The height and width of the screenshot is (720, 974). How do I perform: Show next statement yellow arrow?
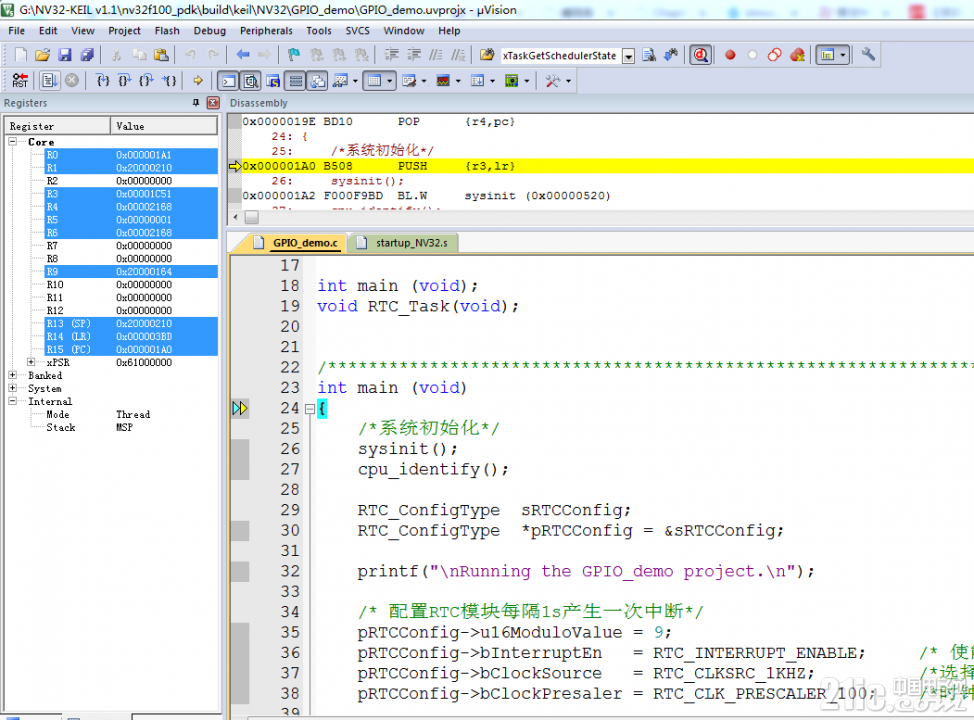[198, 80]
